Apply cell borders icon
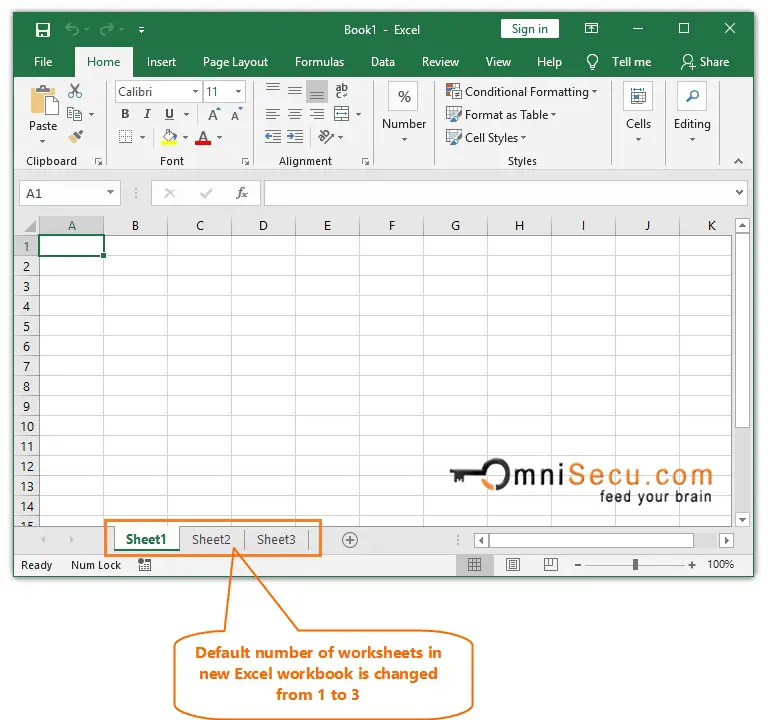 point(125,137)
